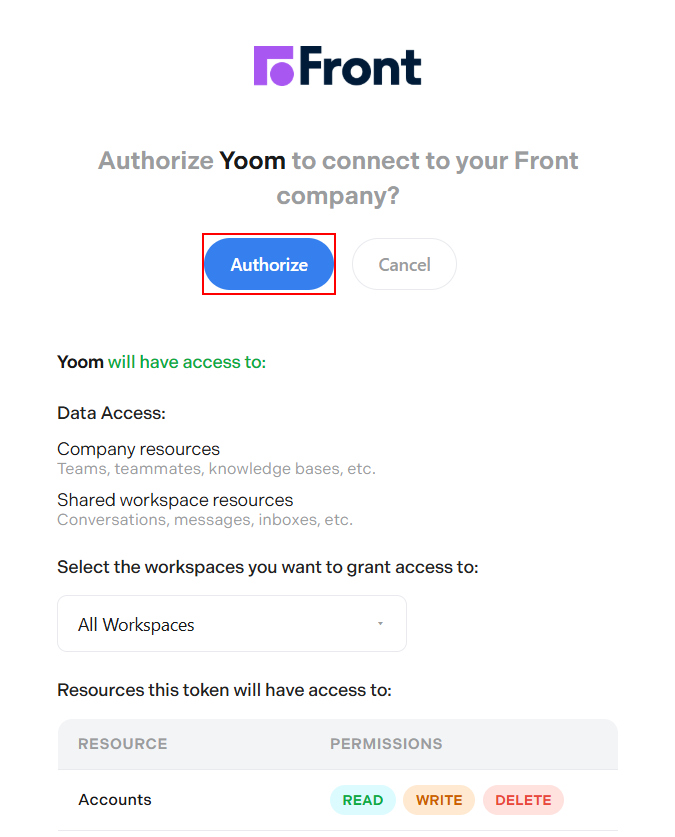The width and height of the screenshot is (675, 837).
Task: Click 'Resources this token' label
Action: [223, 690]
